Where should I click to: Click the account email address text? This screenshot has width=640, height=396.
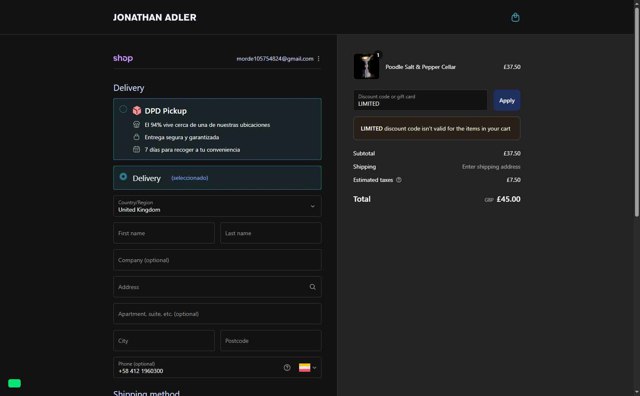[x=275, y=59]
